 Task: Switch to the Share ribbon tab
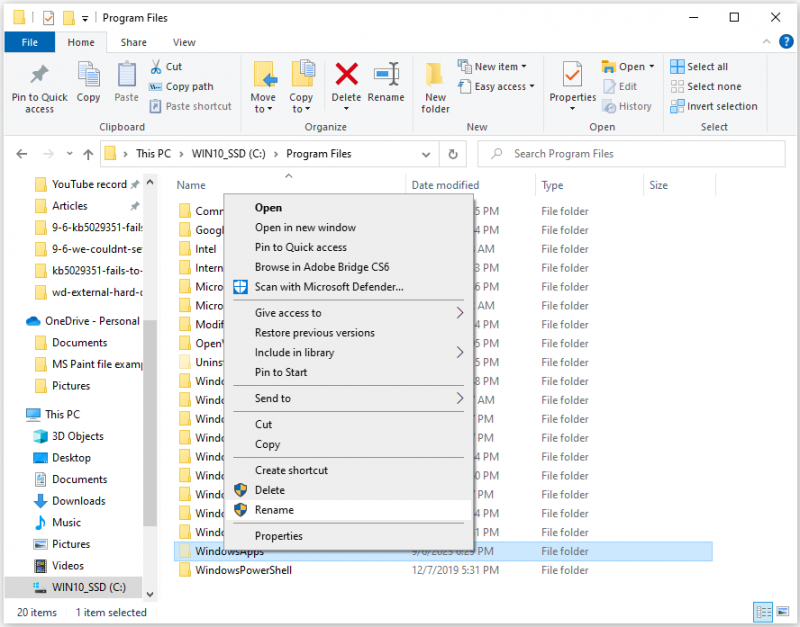134,42
